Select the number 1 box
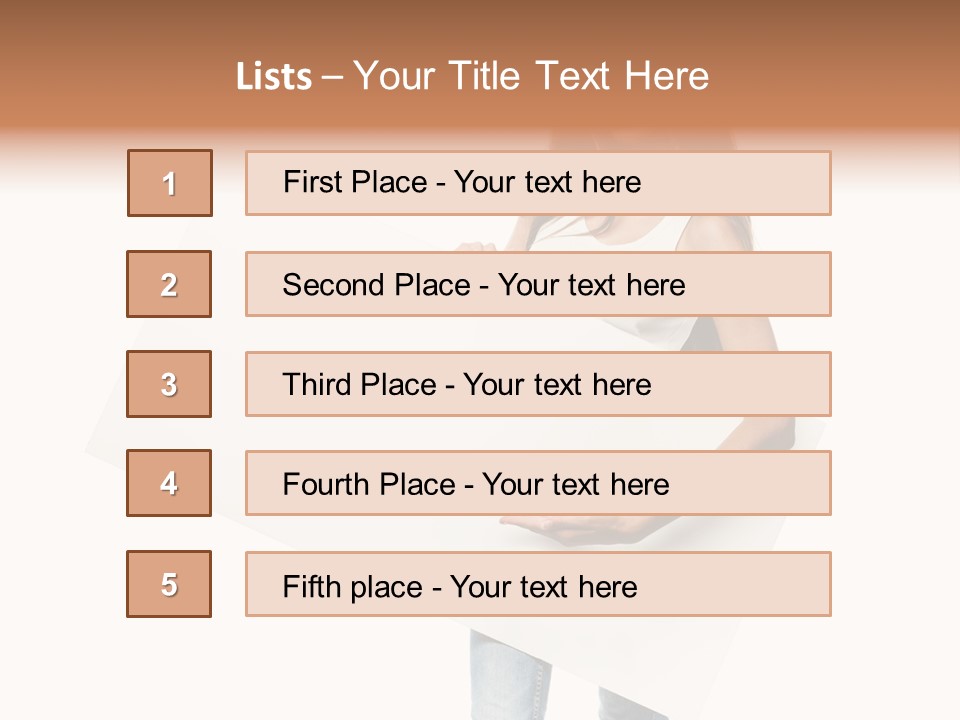 point(170,183)
